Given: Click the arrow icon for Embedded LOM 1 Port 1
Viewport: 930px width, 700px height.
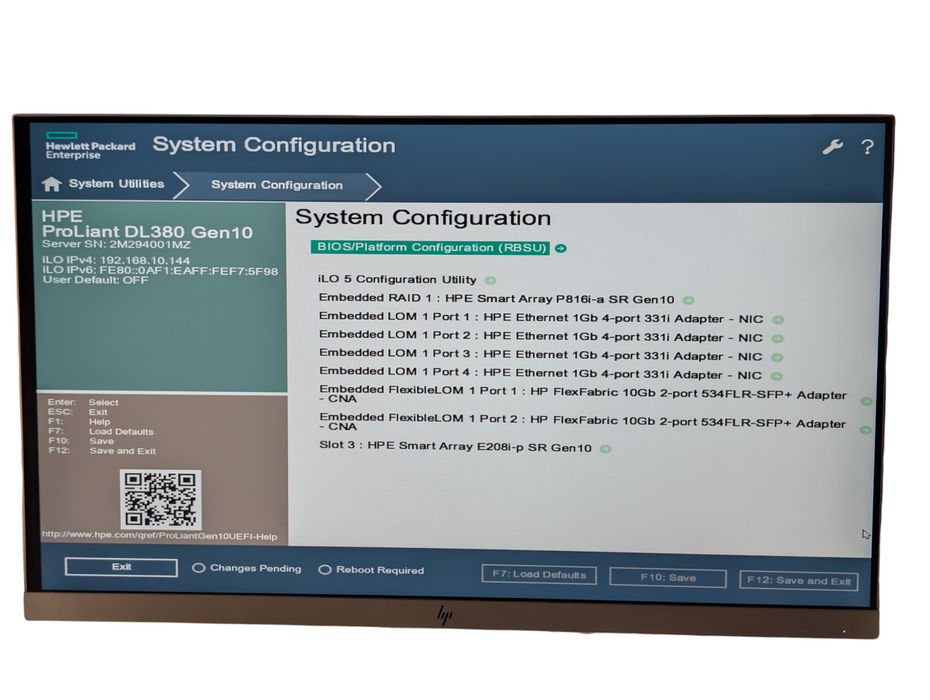Looking at the screenshot, I should (x=778, y=320).
